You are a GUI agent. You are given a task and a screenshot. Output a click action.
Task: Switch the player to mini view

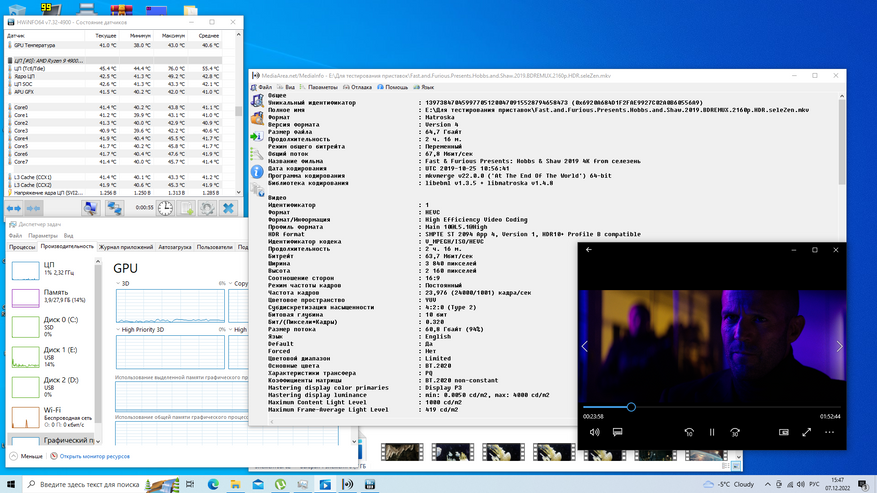click(x=784, y=432)
